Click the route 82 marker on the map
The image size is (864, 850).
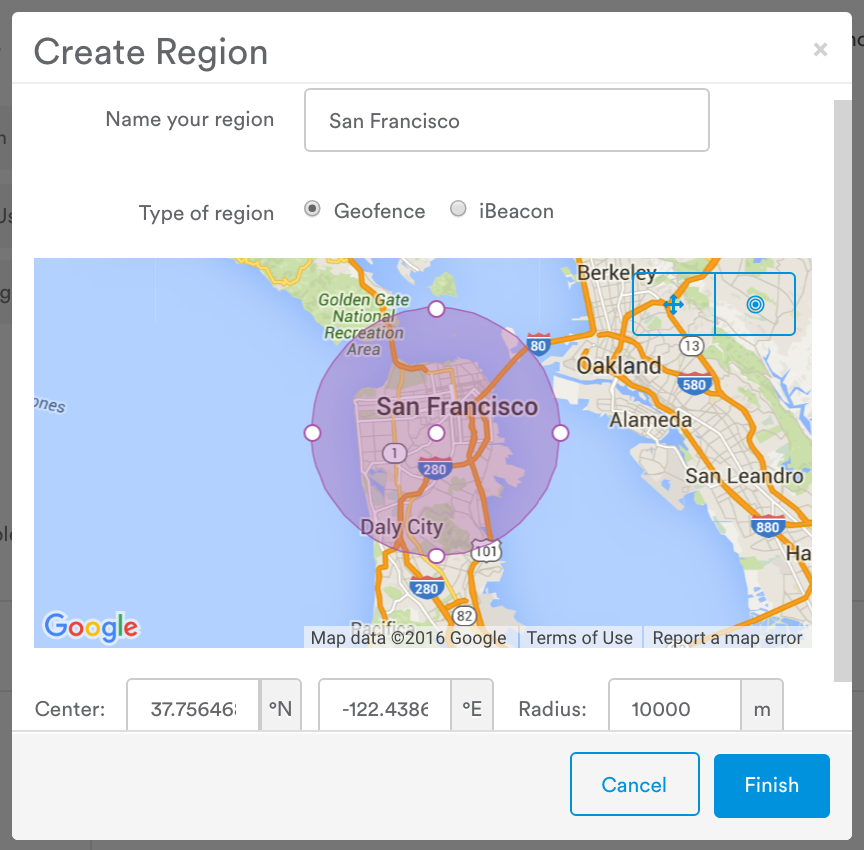pos(464,615)
